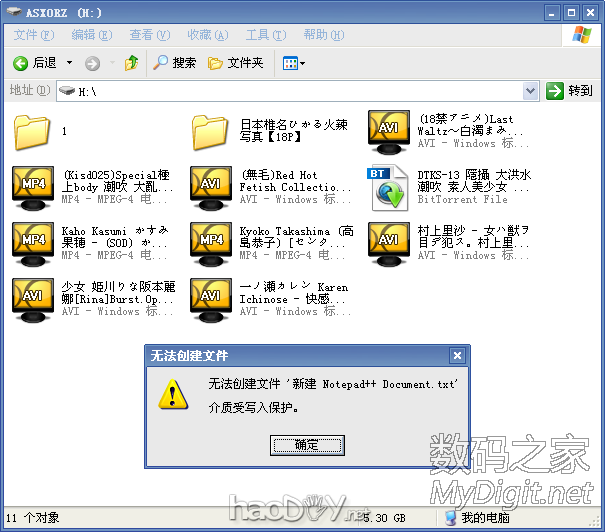Click the H:\ address bar field
The height and width of the screenshot is (532, 605).
(300, 91)
